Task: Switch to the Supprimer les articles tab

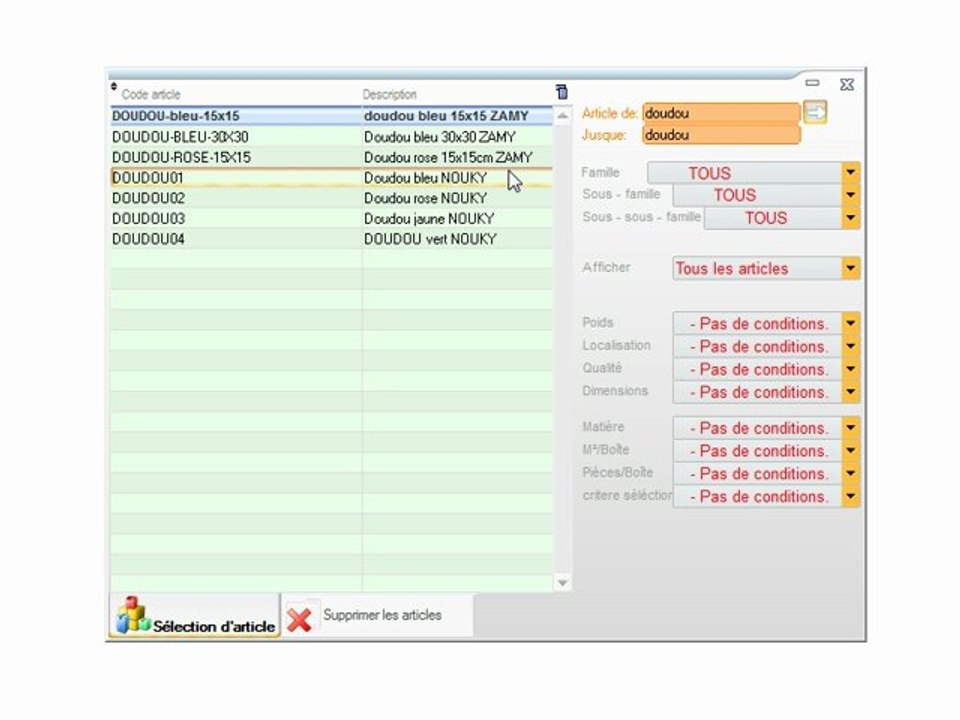Action: pyautogui.click(x=377, y=615)
